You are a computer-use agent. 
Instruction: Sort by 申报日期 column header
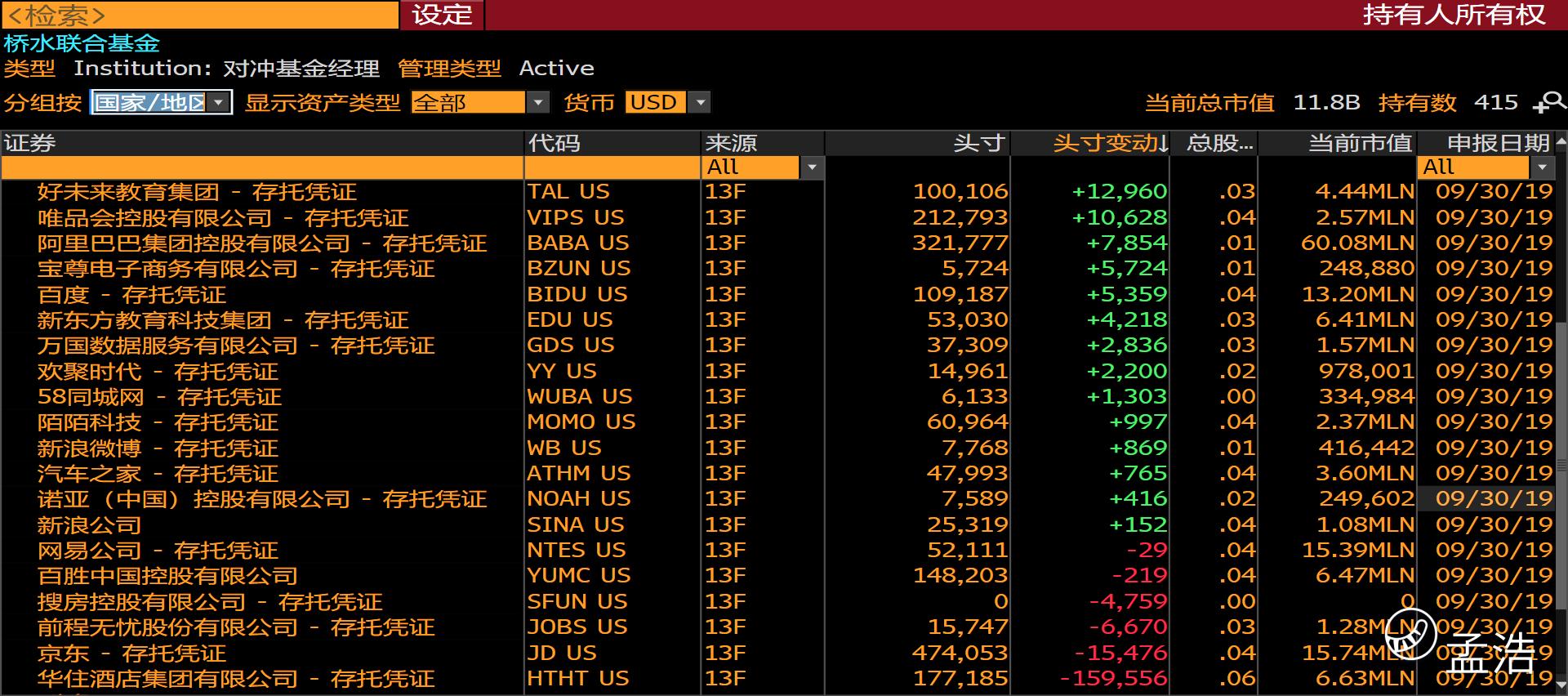tap(1485, 143)
